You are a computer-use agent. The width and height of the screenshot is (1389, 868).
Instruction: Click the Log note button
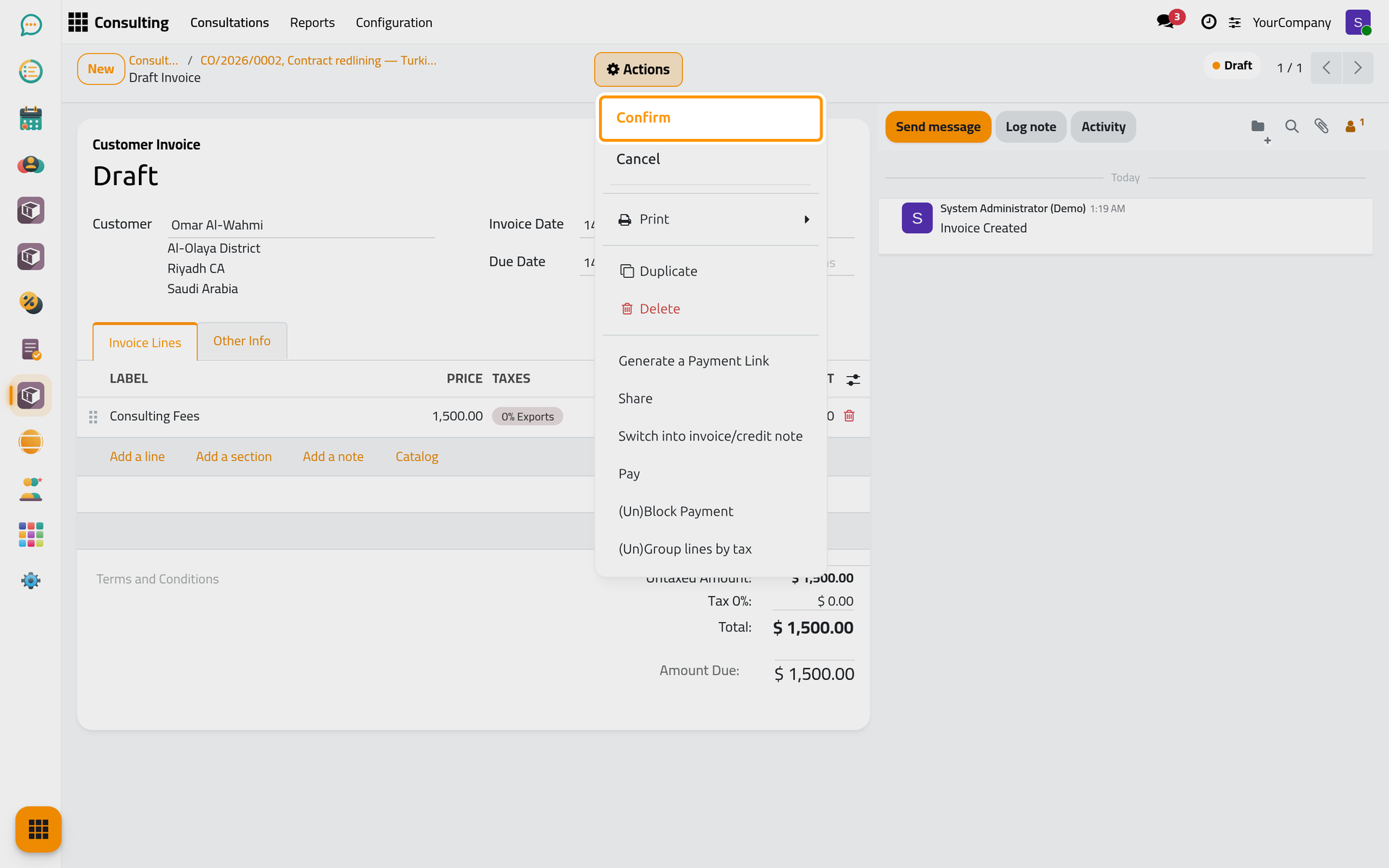(1030, 127)
